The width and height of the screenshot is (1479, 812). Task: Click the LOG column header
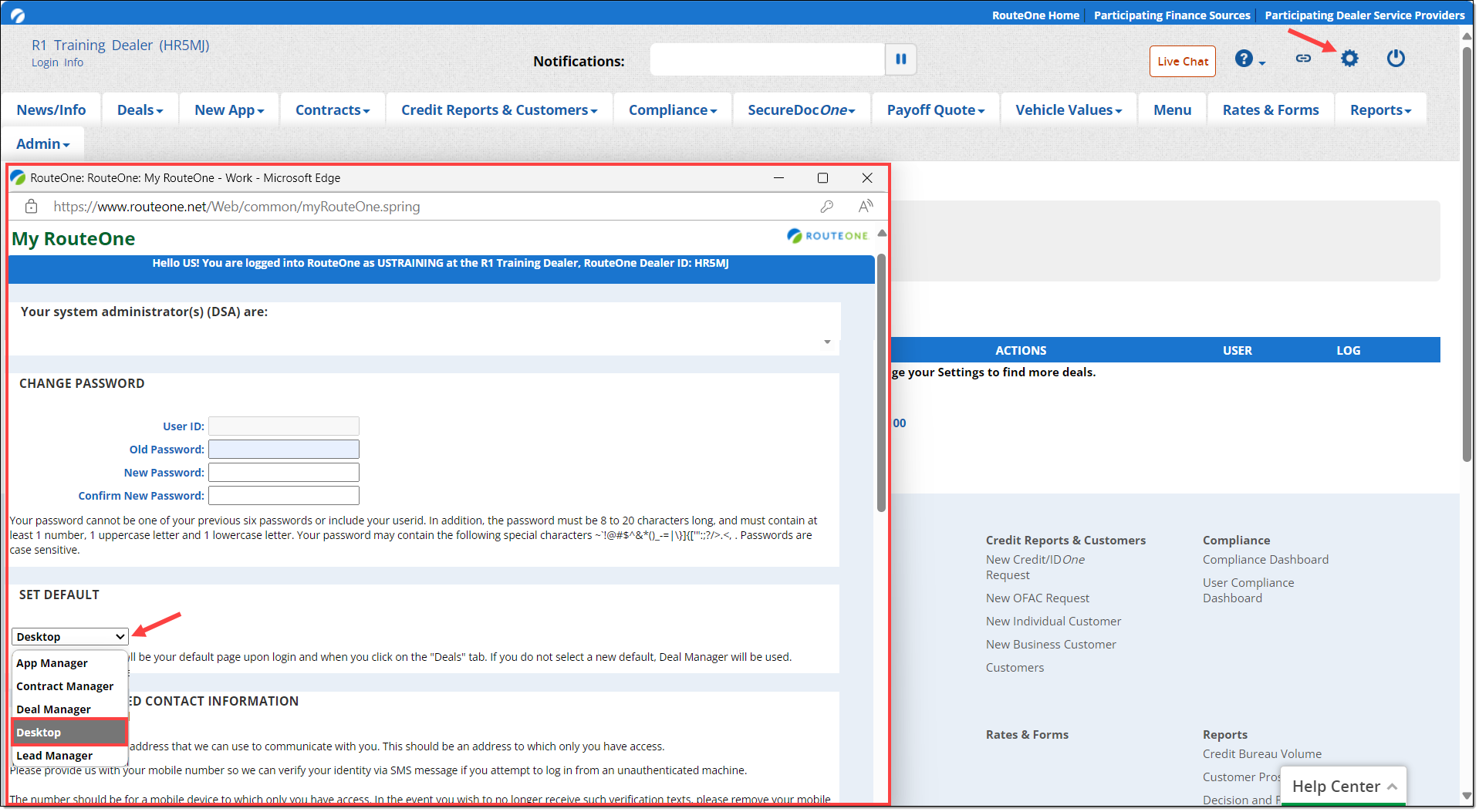1348,351
